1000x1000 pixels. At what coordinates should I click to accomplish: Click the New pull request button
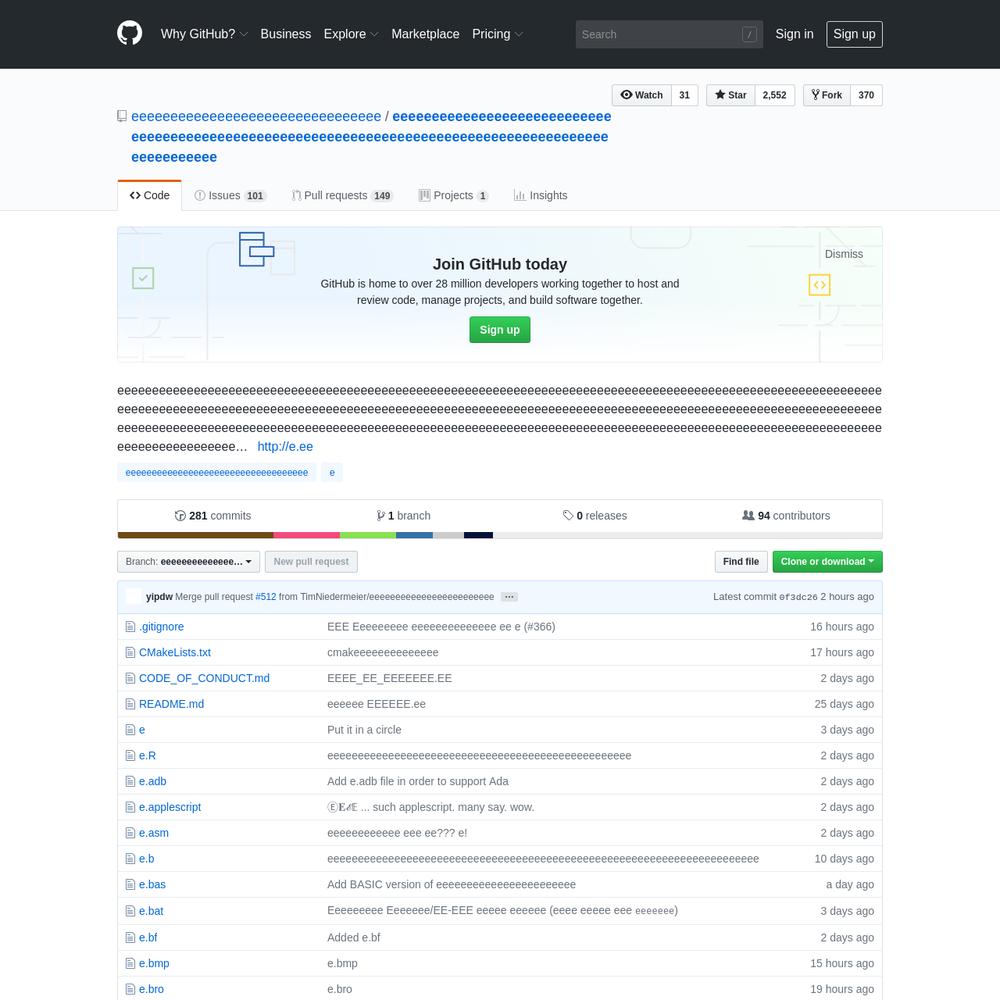click(311, 562)
